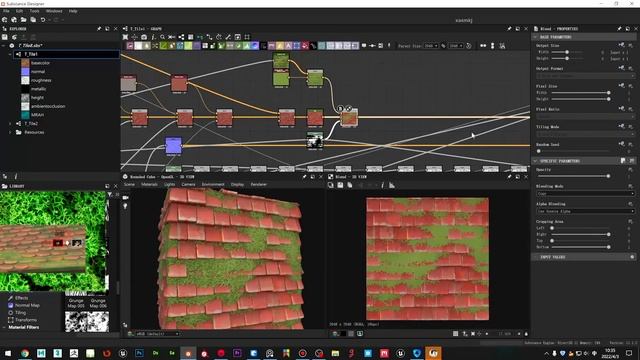Click the histogram icon in 2D view
The width and height of the screenshot is (640, 360).
point(392,185)
